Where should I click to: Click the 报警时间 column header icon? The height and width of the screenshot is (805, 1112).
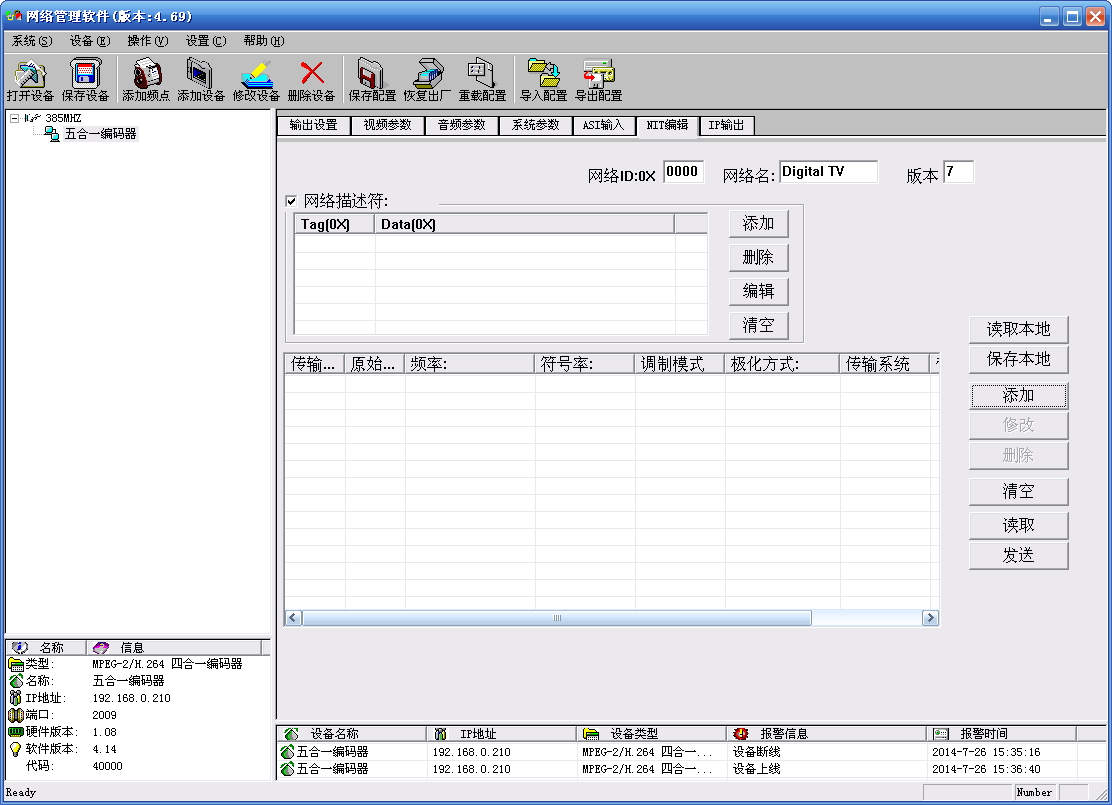pos(941,733)
